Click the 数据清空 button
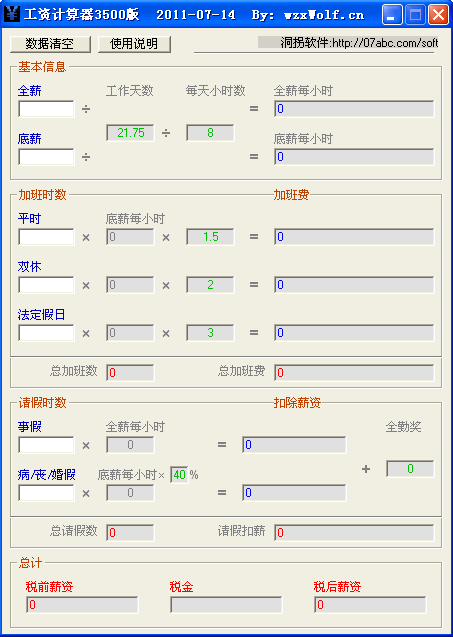 pos(50,44)
